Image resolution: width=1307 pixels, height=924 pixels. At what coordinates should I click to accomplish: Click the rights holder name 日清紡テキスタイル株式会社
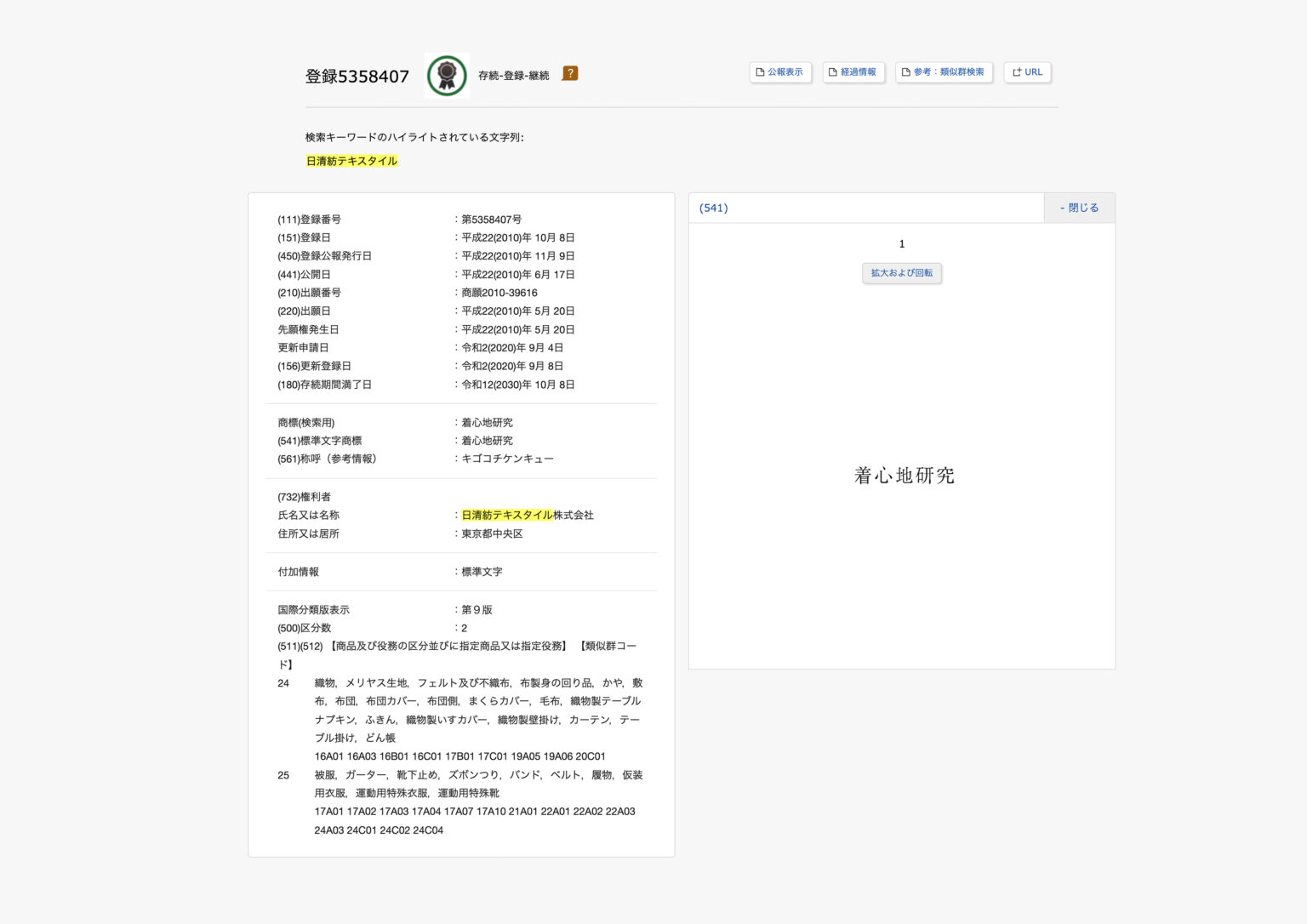(528, 515)
